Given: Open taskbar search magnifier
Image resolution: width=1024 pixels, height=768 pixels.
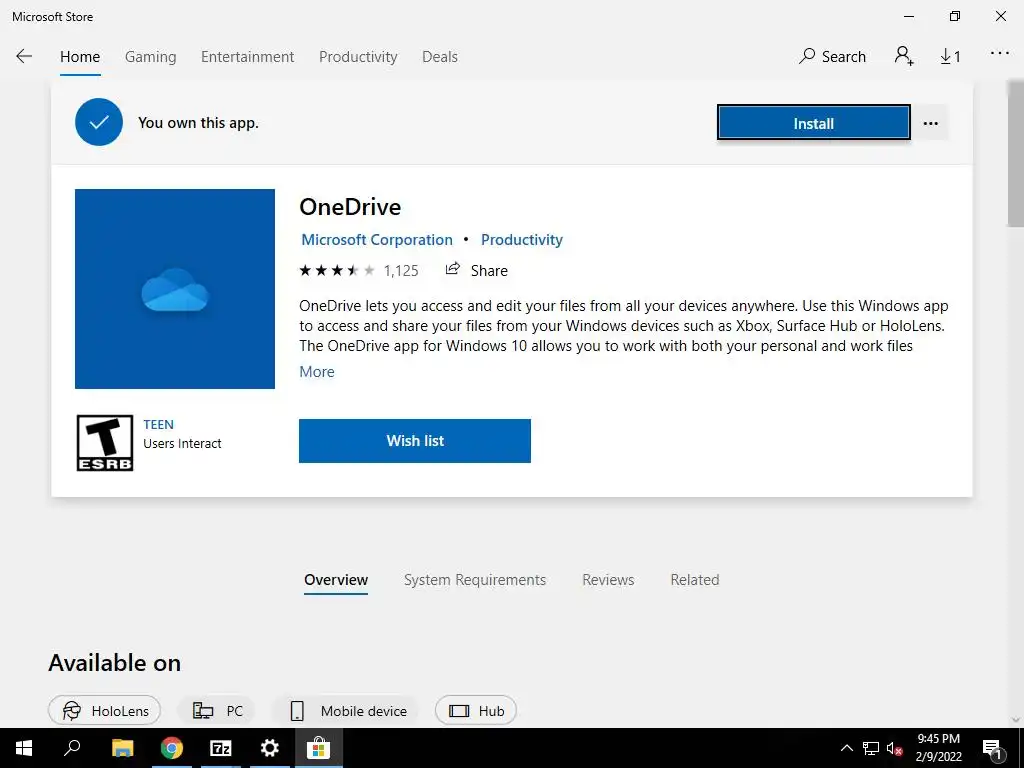Looking at the screenshot, I should (72, 748).
